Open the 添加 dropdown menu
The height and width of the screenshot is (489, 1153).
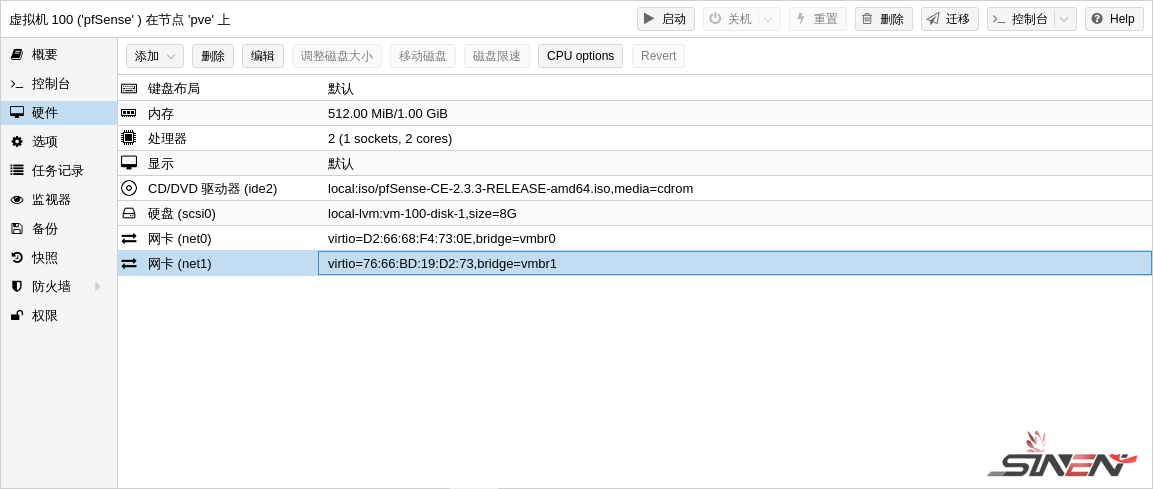tap(155, 56)
